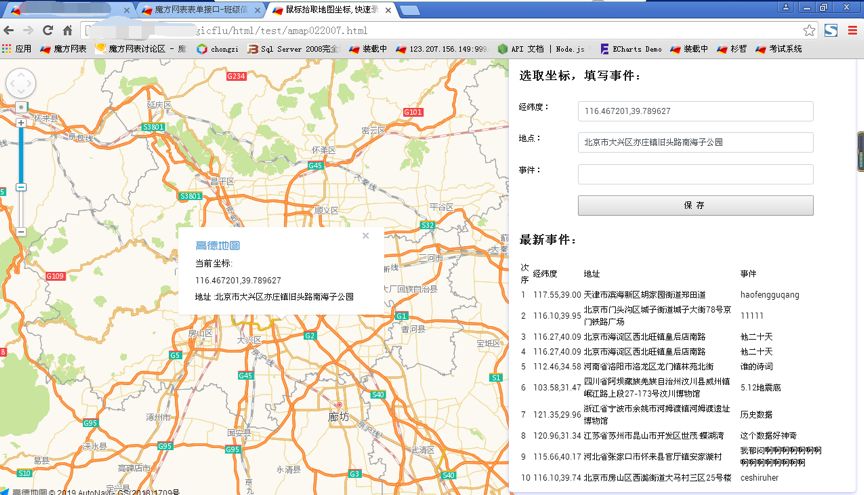Click the 103.58,31.47 coordinate cell
This screenshot has width=864, height=495.
tap(557, 388)
